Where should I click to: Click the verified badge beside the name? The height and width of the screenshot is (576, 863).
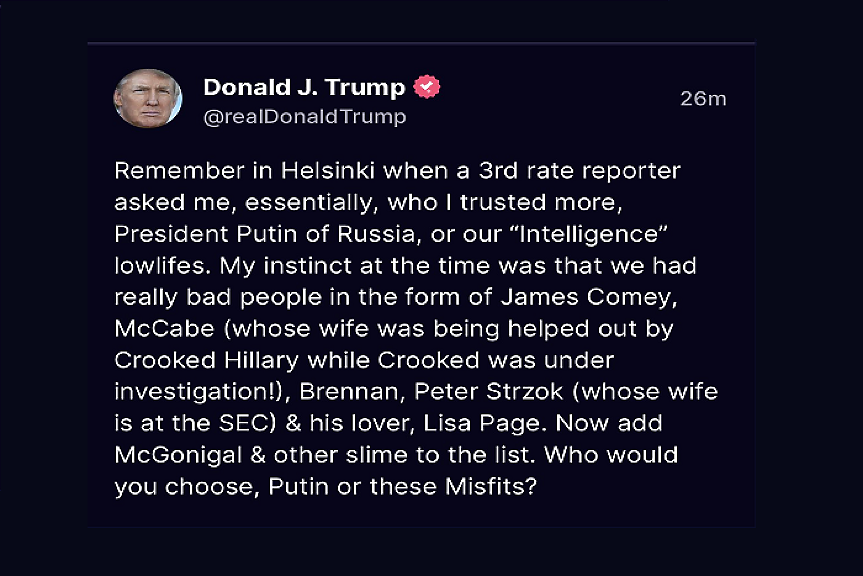click(428, 87)
